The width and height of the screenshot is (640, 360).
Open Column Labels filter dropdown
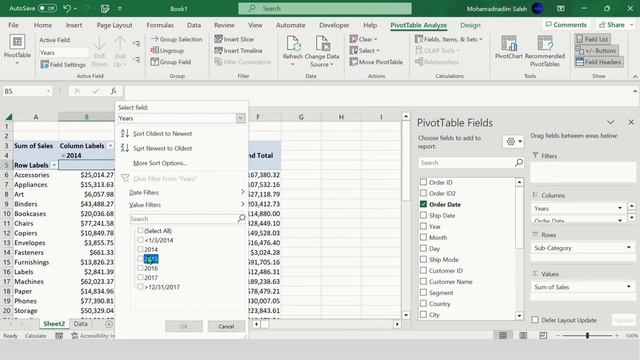[110, 146]
